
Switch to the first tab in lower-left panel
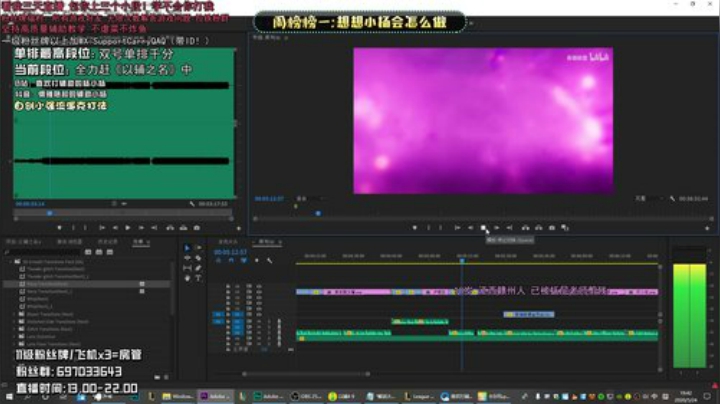click(x=23, y=241)
